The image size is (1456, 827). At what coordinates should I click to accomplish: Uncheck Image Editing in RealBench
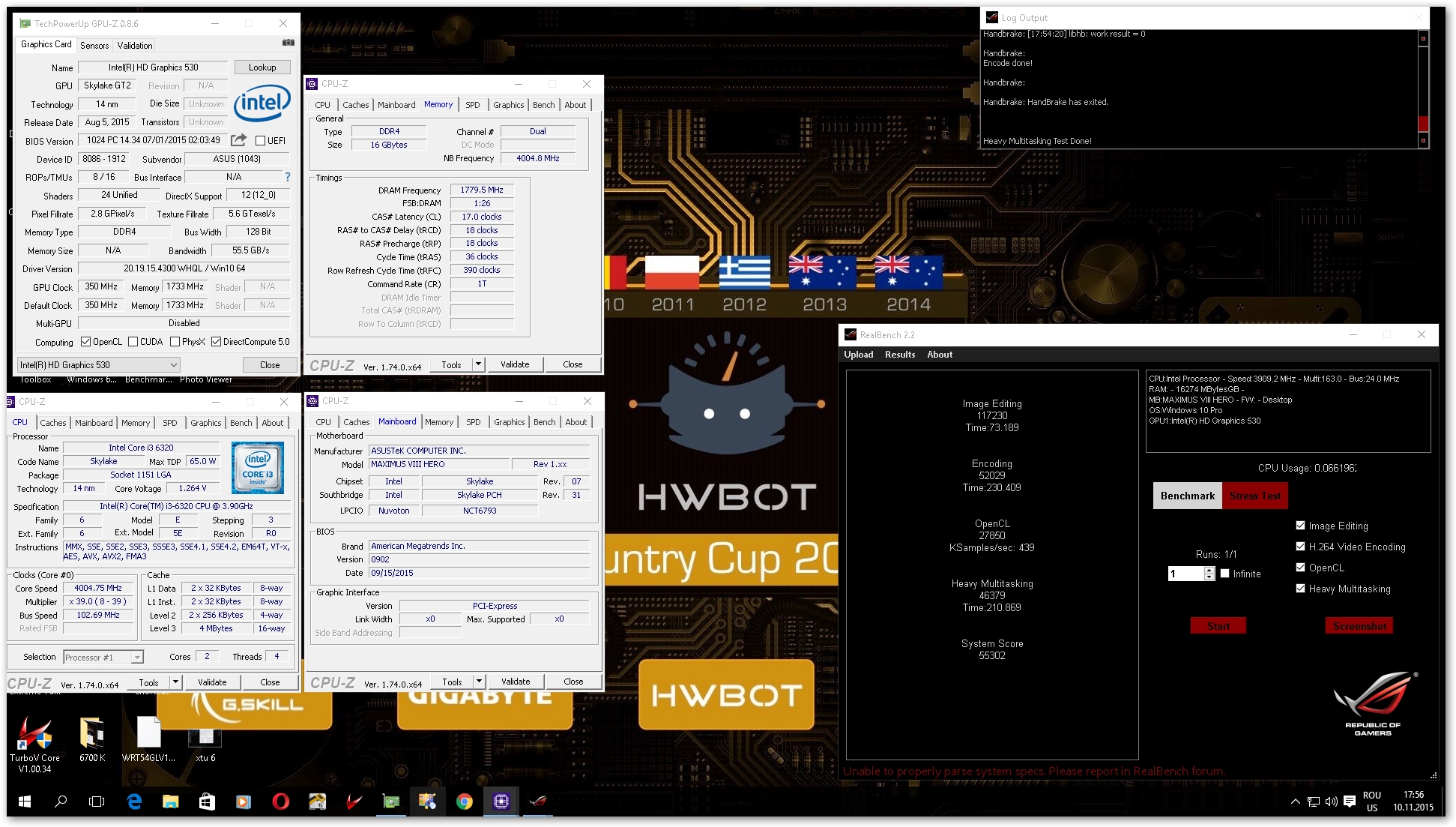[1301, 526]
